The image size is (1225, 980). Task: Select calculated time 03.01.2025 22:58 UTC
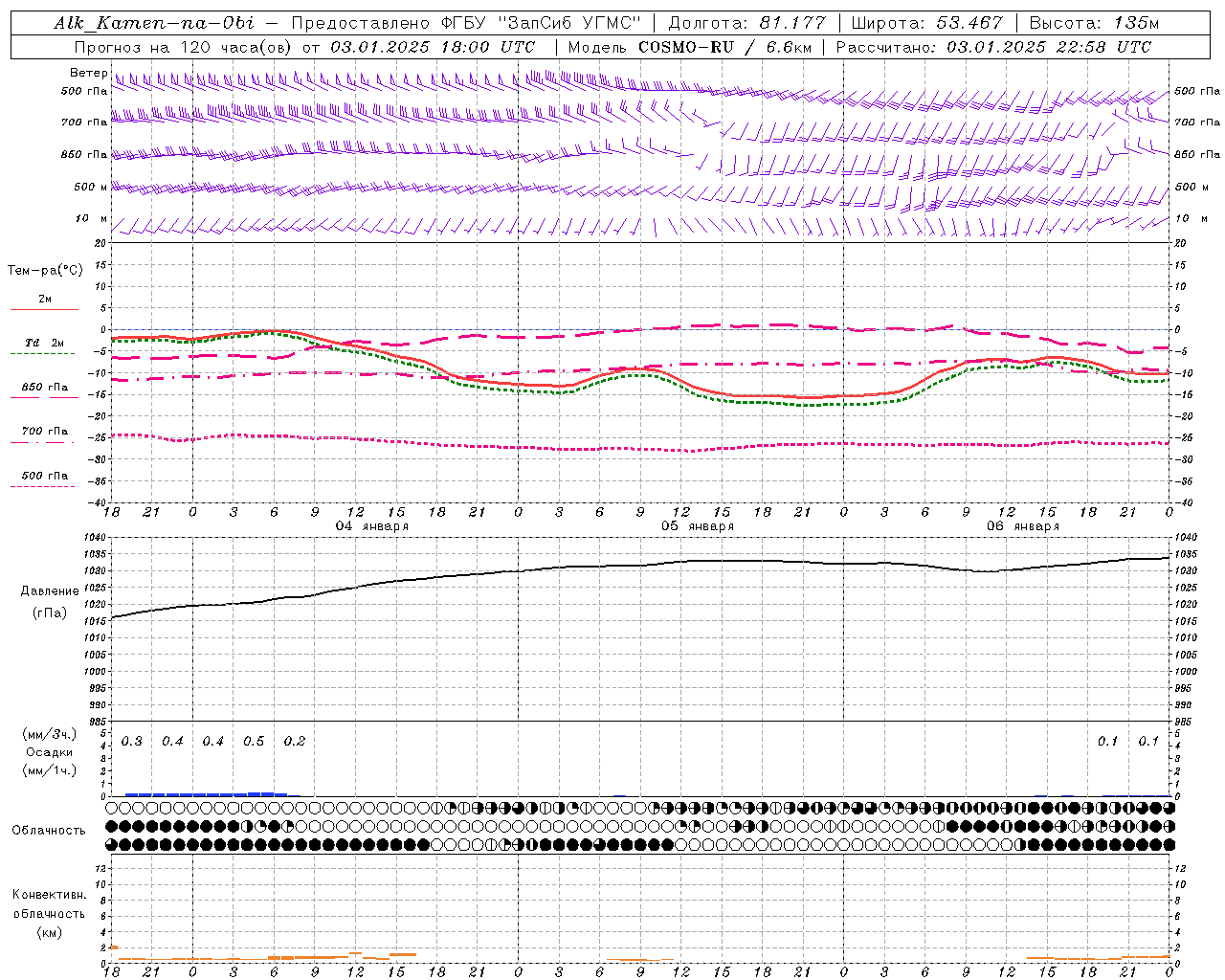pyautogui.click(x=1049, y=47)
